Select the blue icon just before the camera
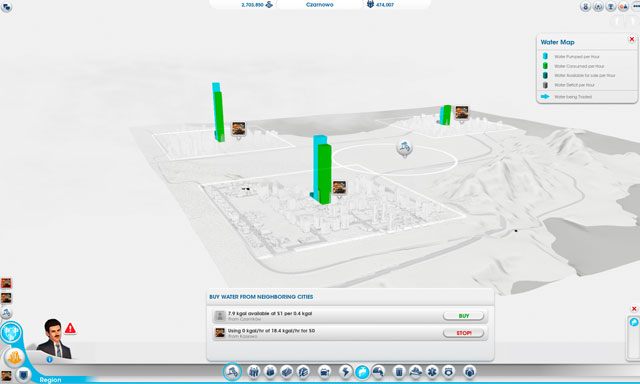The width and height of the screenshot is (640, 384). (x=304, y=372)
